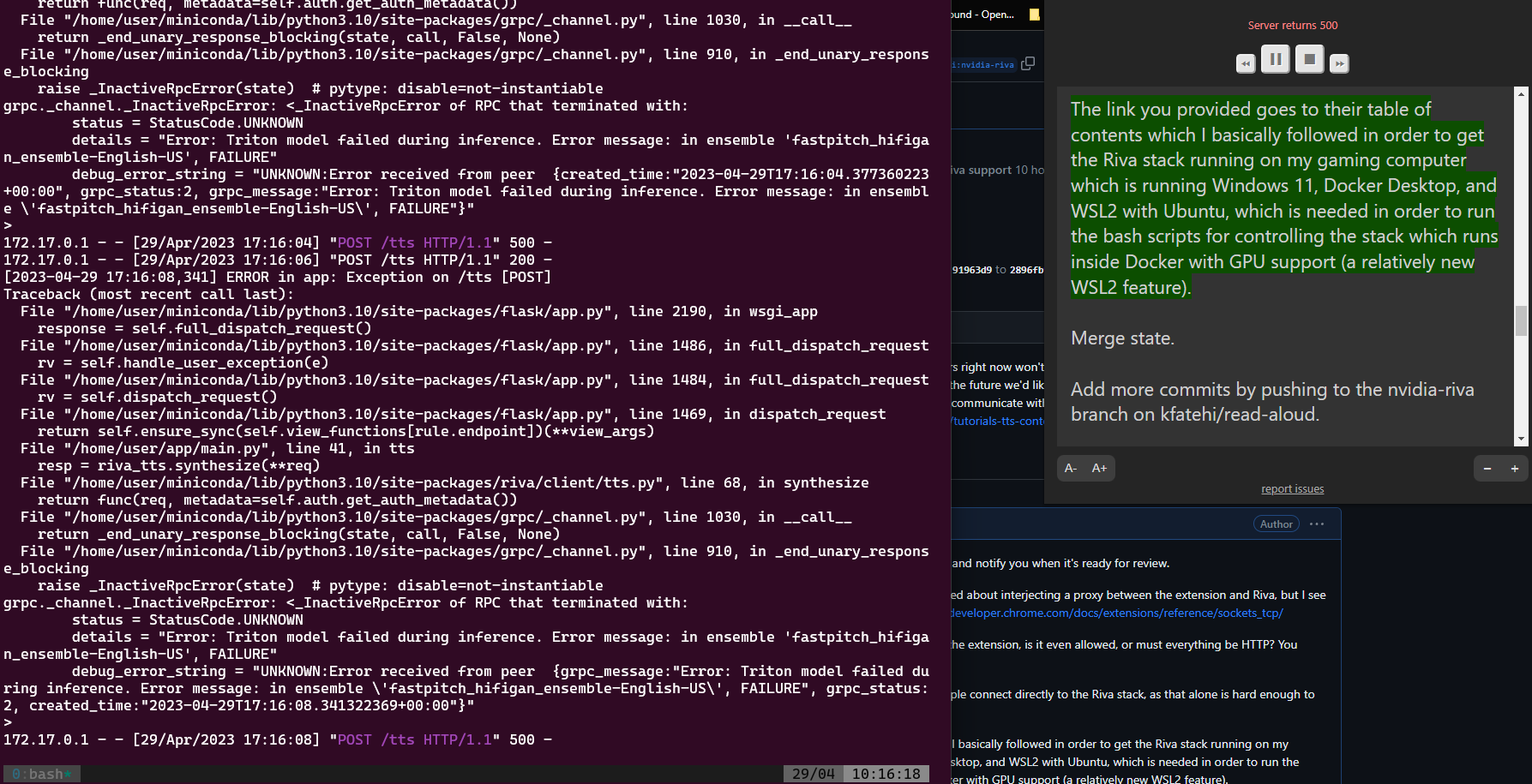1532x784 pixels.
Task: Open the report issues link
Action: pos(1292,488)
